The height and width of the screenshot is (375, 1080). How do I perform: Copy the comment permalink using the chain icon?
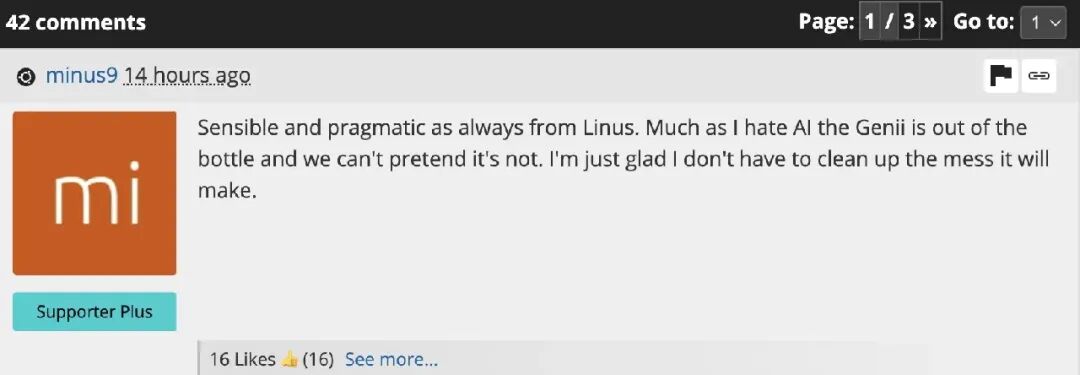click(x=1039, y=76)
